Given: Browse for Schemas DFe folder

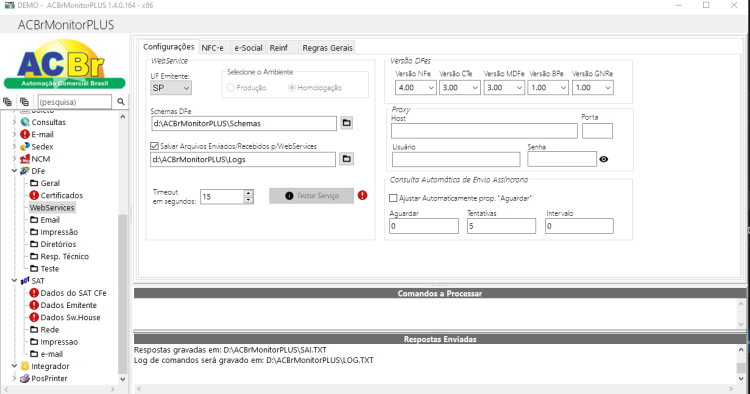Looking at the screenshot, I should coord(347,123).
